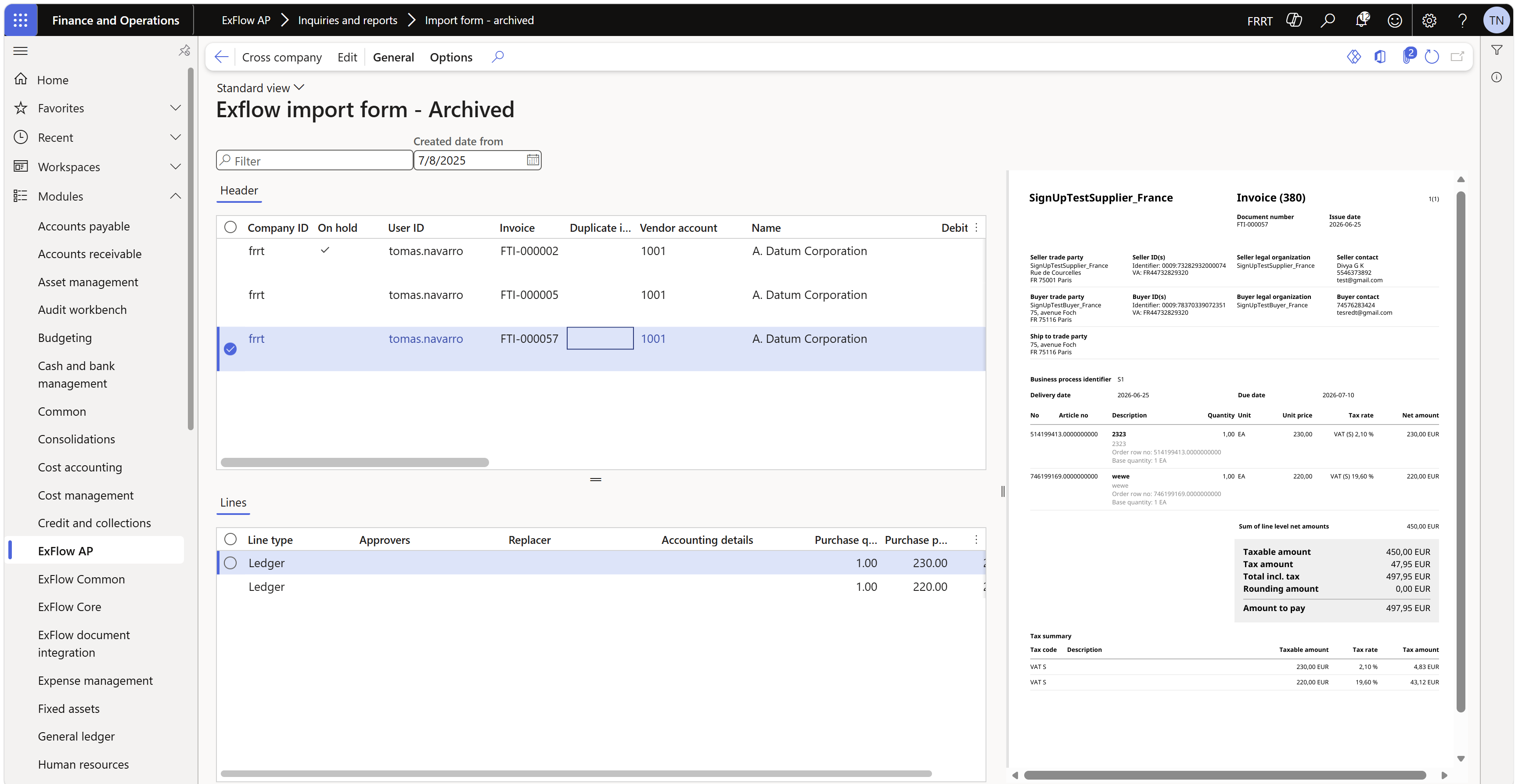The height and width of the screenshot is (784, 1515).
Task: Click the Accounting details column header
Action: click(x=707, y=540)
